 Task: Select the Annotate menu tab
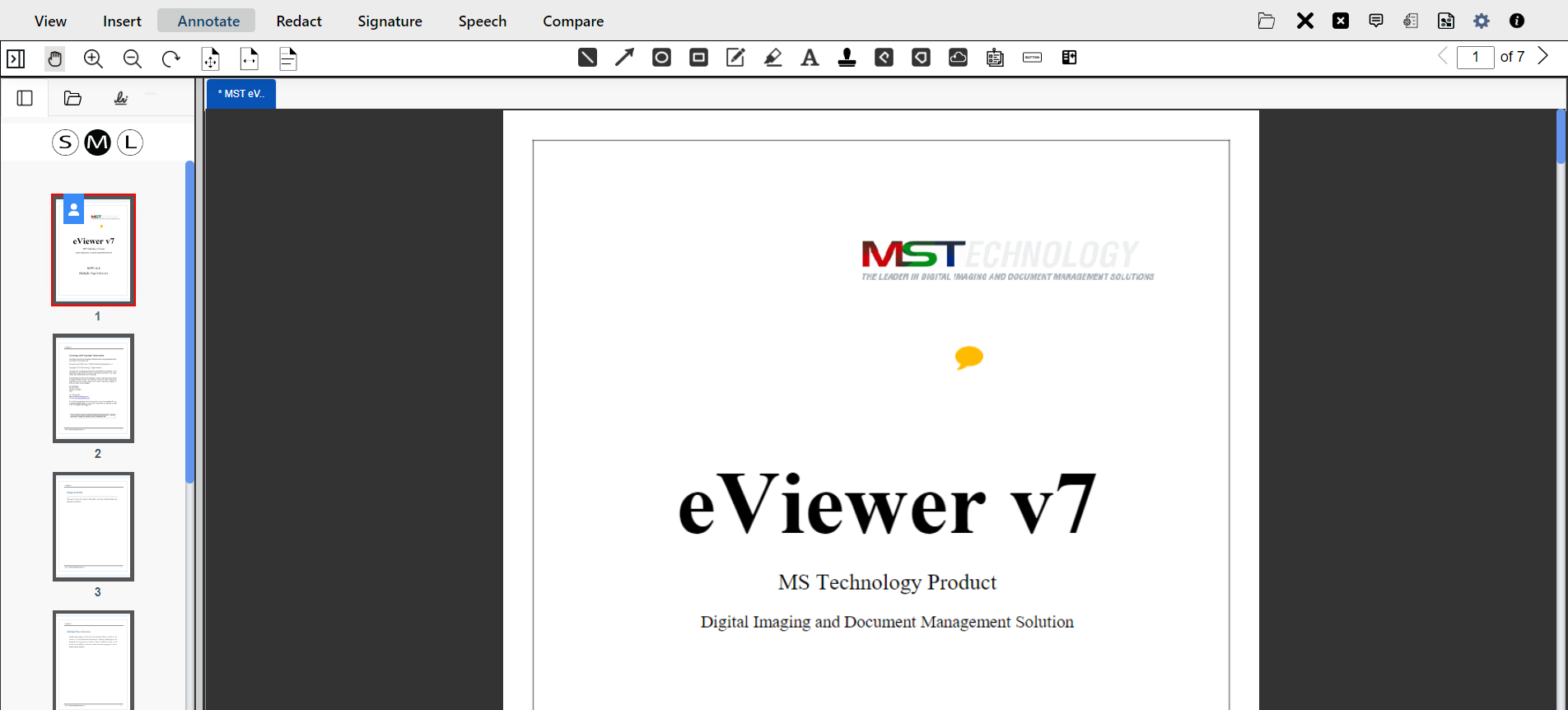pyautogui.click(x=208, y=21)
